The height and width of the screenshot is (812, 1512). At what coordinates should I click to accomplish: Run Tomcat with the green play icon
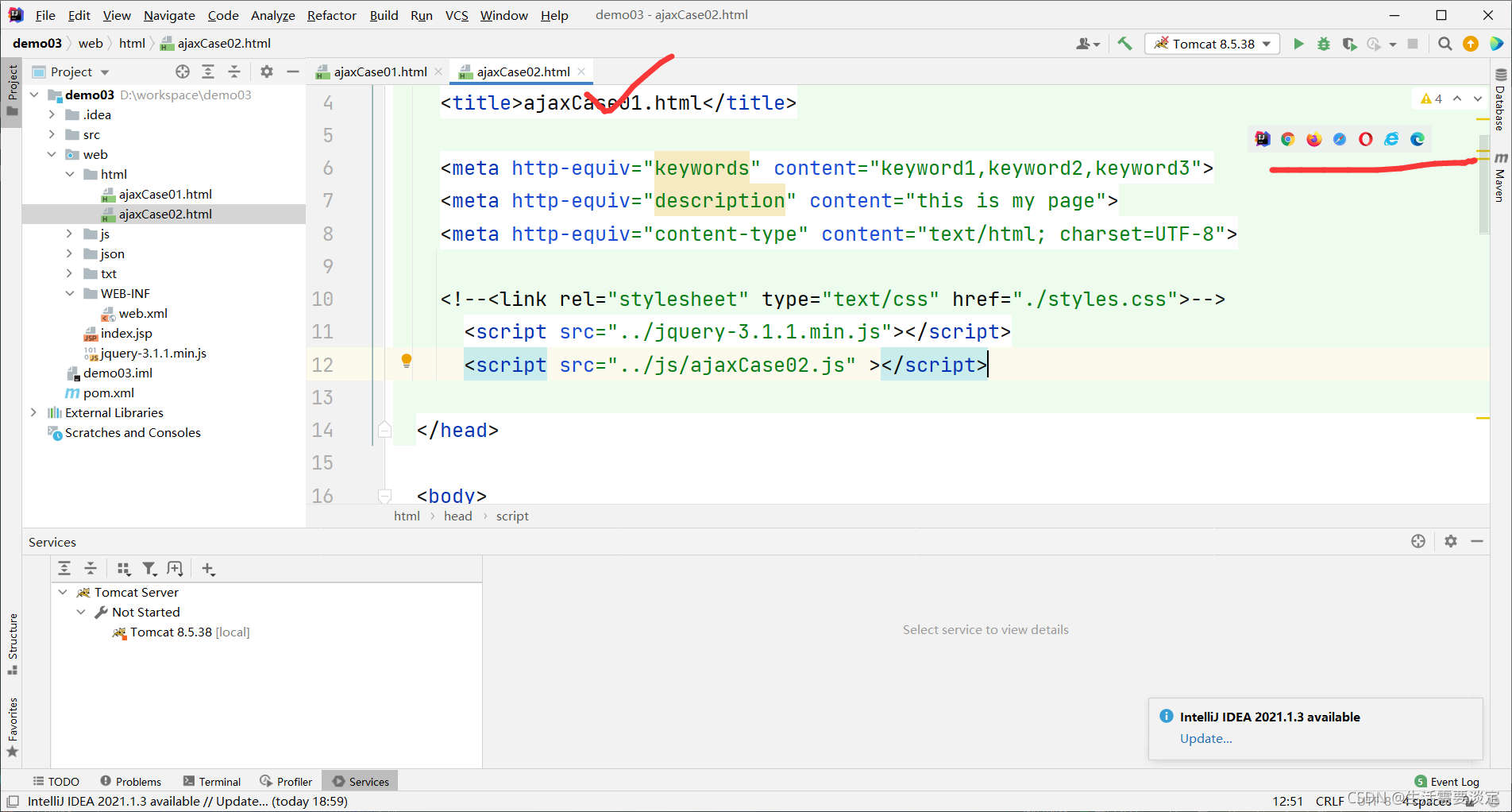point(1298,44)
